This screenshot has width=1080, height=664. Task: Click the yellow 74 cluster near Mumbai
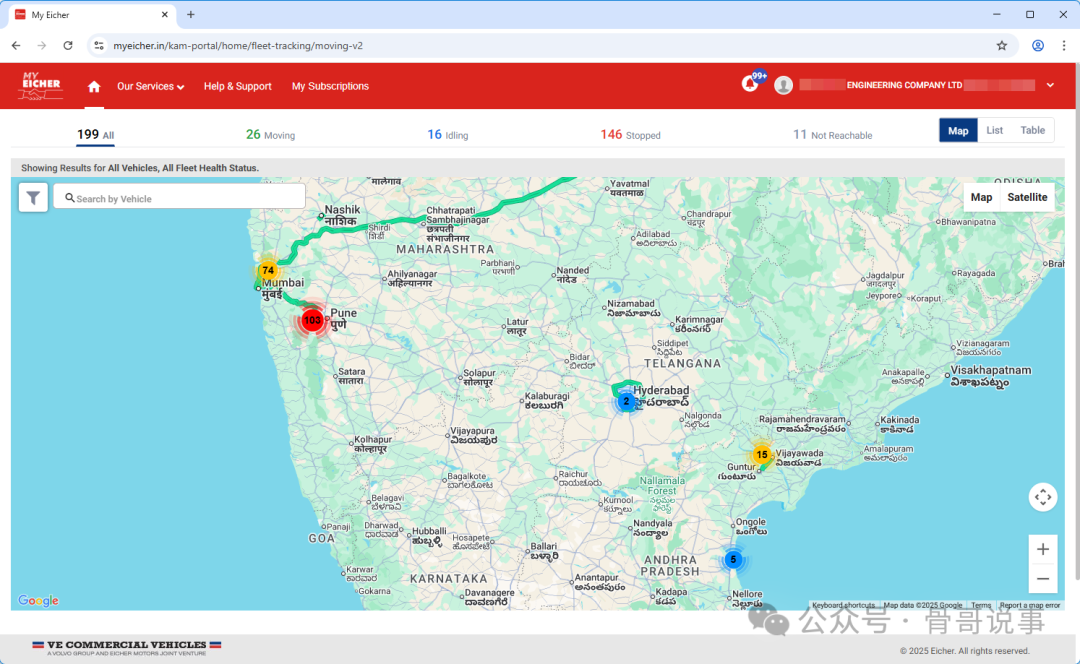tap(268, 270)
